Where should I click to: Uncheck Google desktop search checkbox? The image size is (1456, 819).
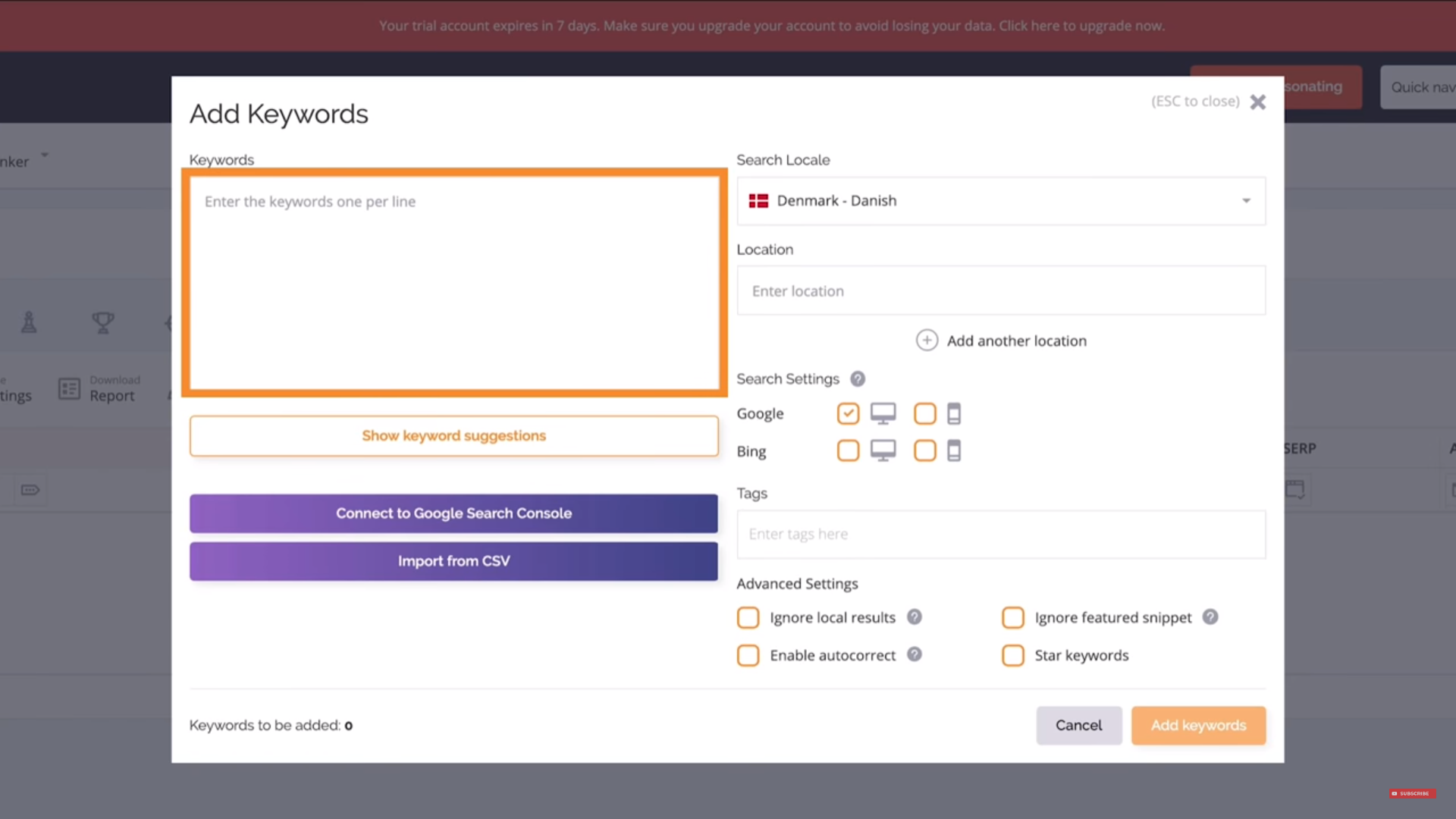(x=848, y=413)
